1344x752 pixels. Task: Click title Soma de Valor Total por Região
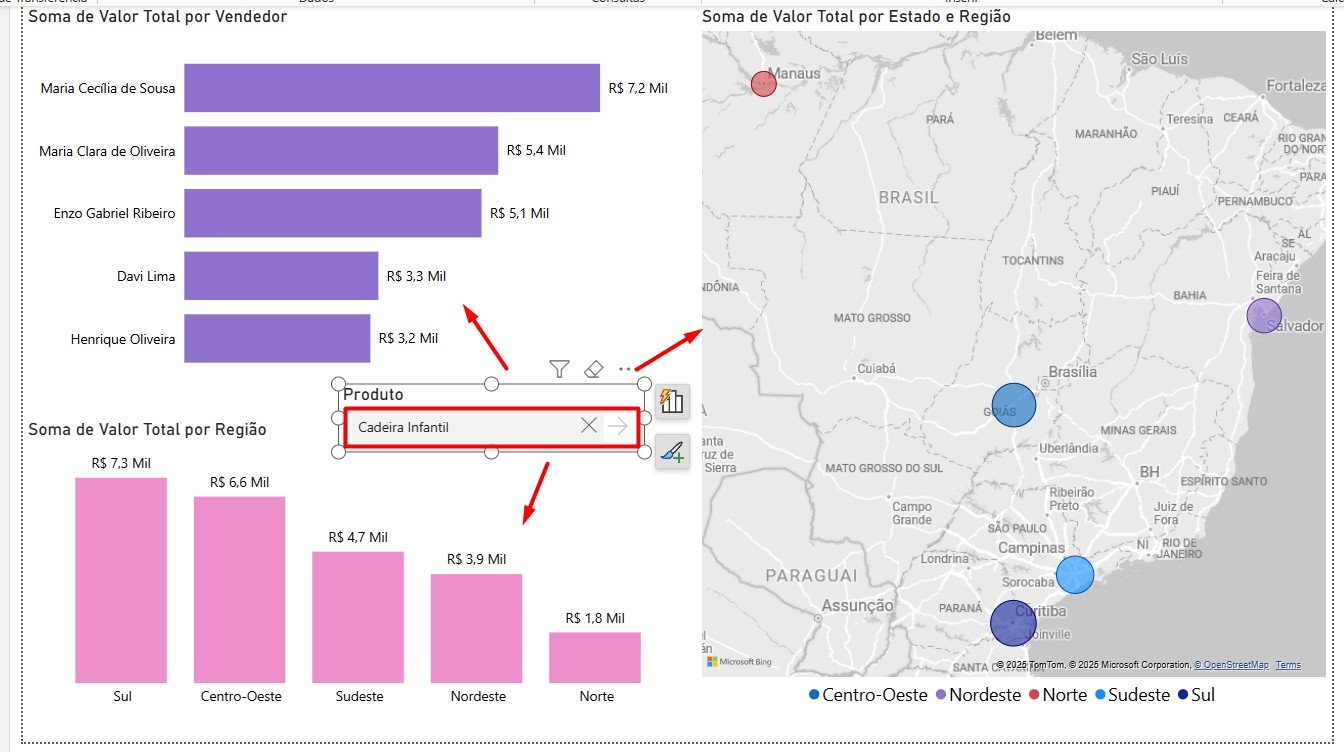click(x=148, y=429)
